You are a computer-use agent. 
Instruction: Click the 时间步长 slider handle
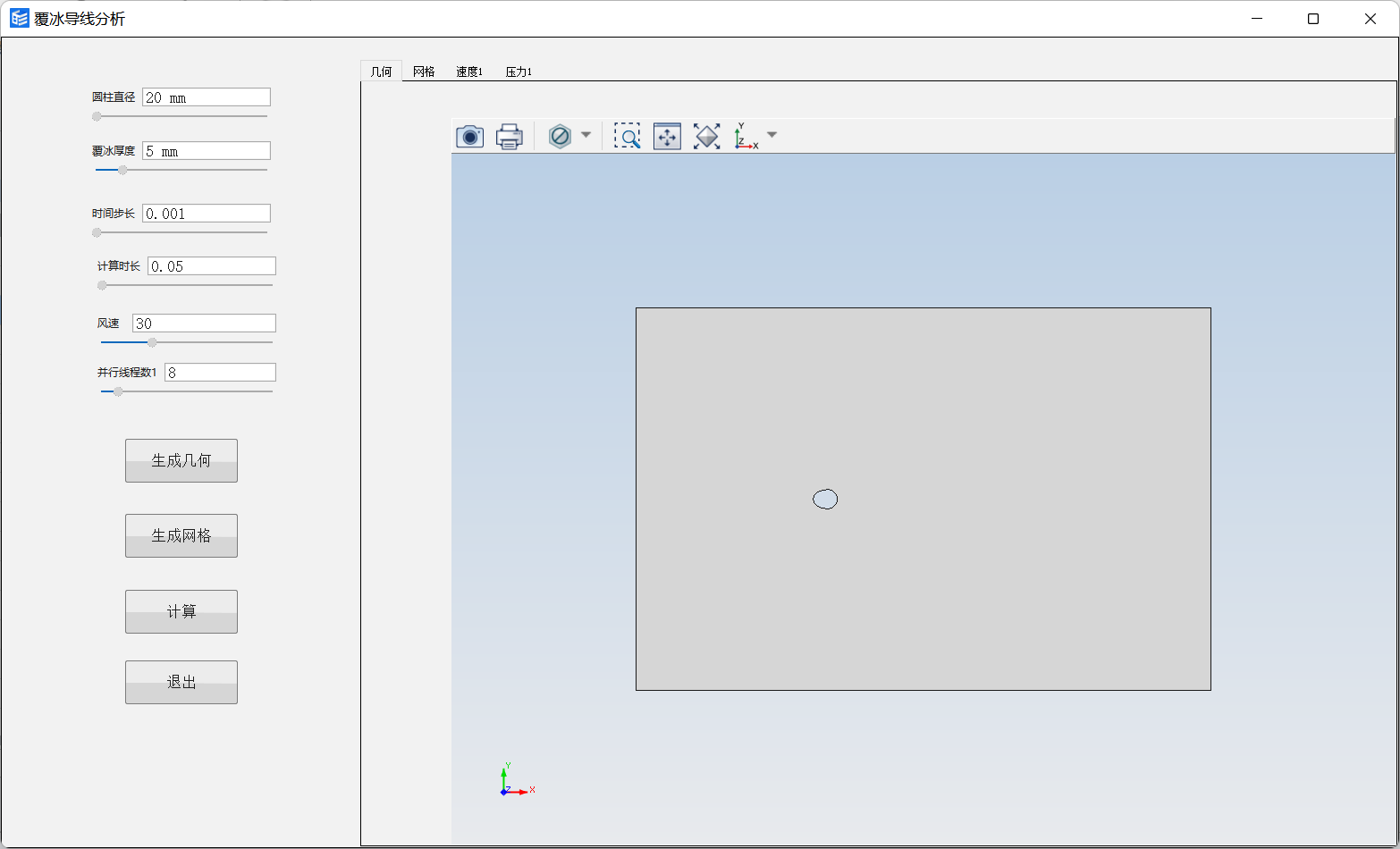point(97,232)
